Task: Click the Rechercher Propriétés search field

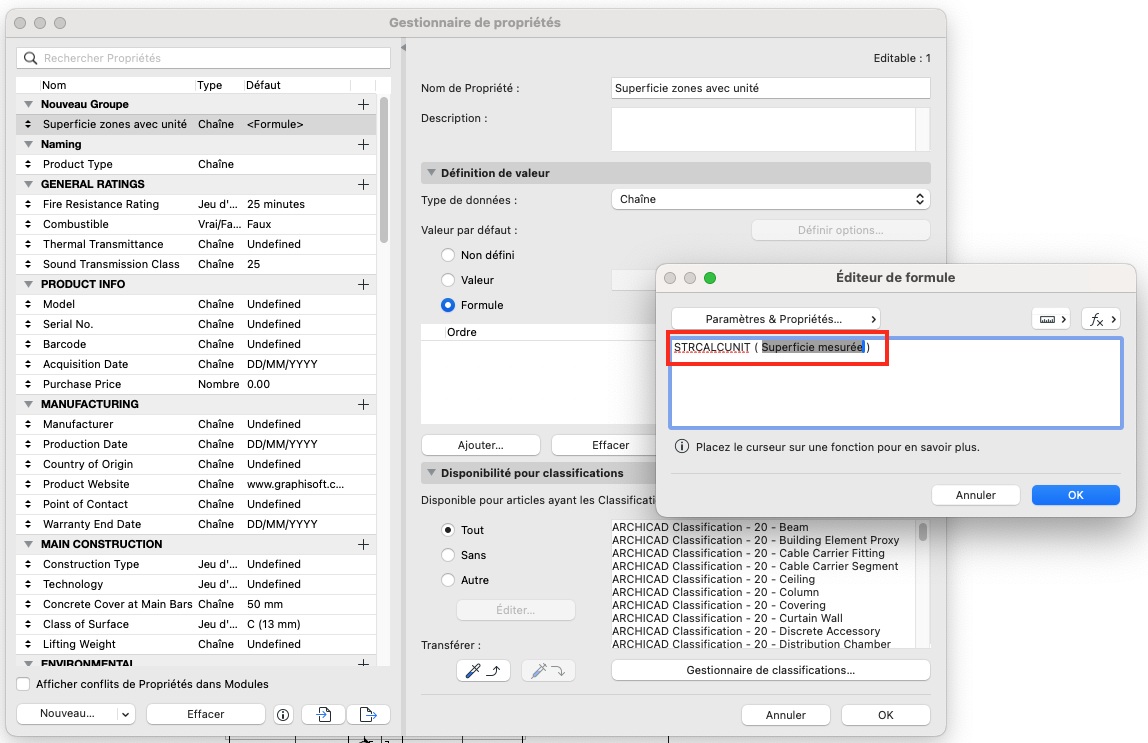Action: click(x=204, y=58)
